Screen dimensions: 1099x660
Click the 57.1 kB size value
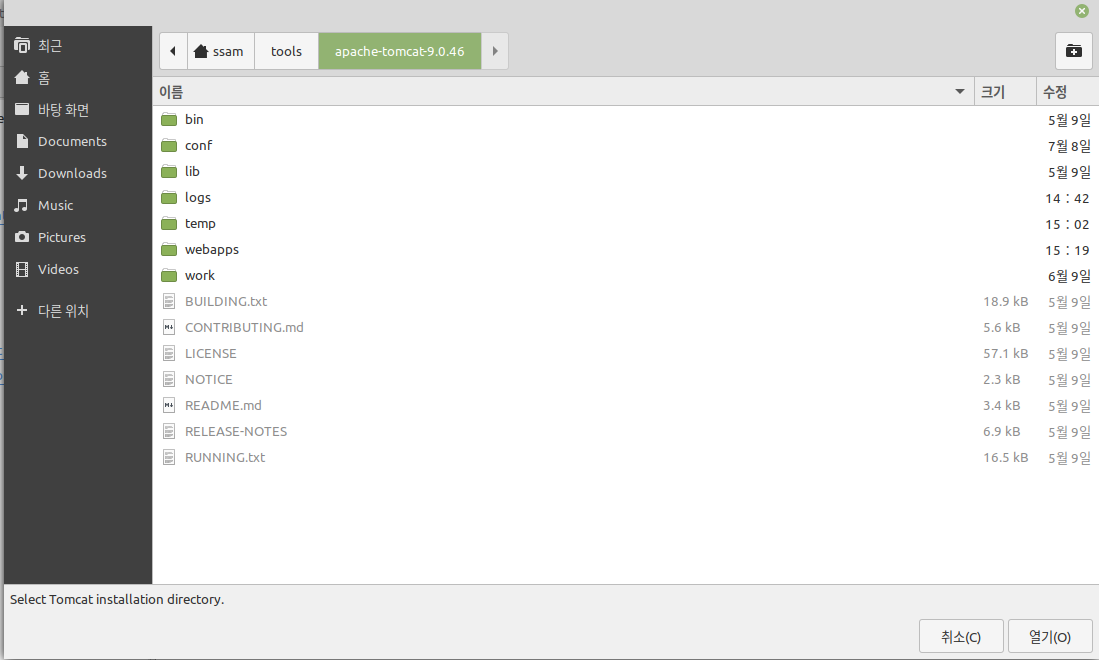(x=1006, y=354)
